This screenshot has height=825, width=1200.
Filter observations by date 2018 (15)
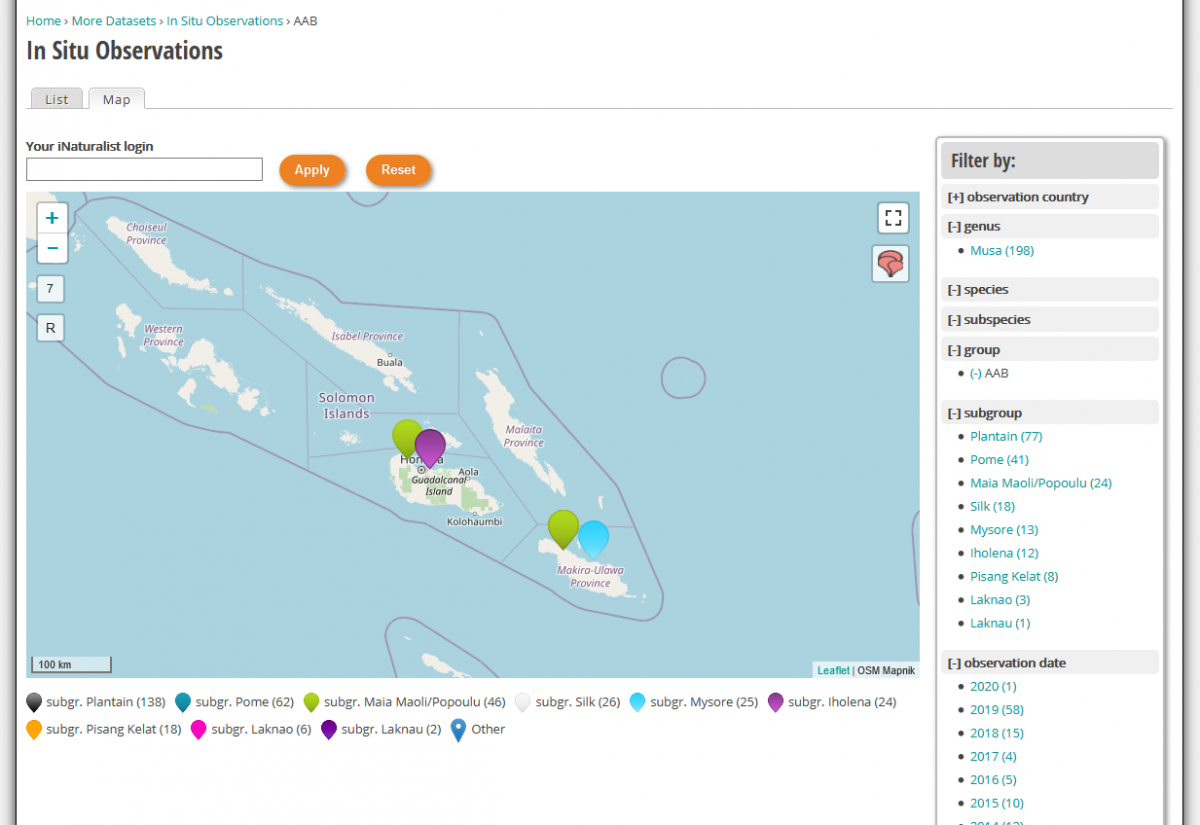[x=997, y=733]
